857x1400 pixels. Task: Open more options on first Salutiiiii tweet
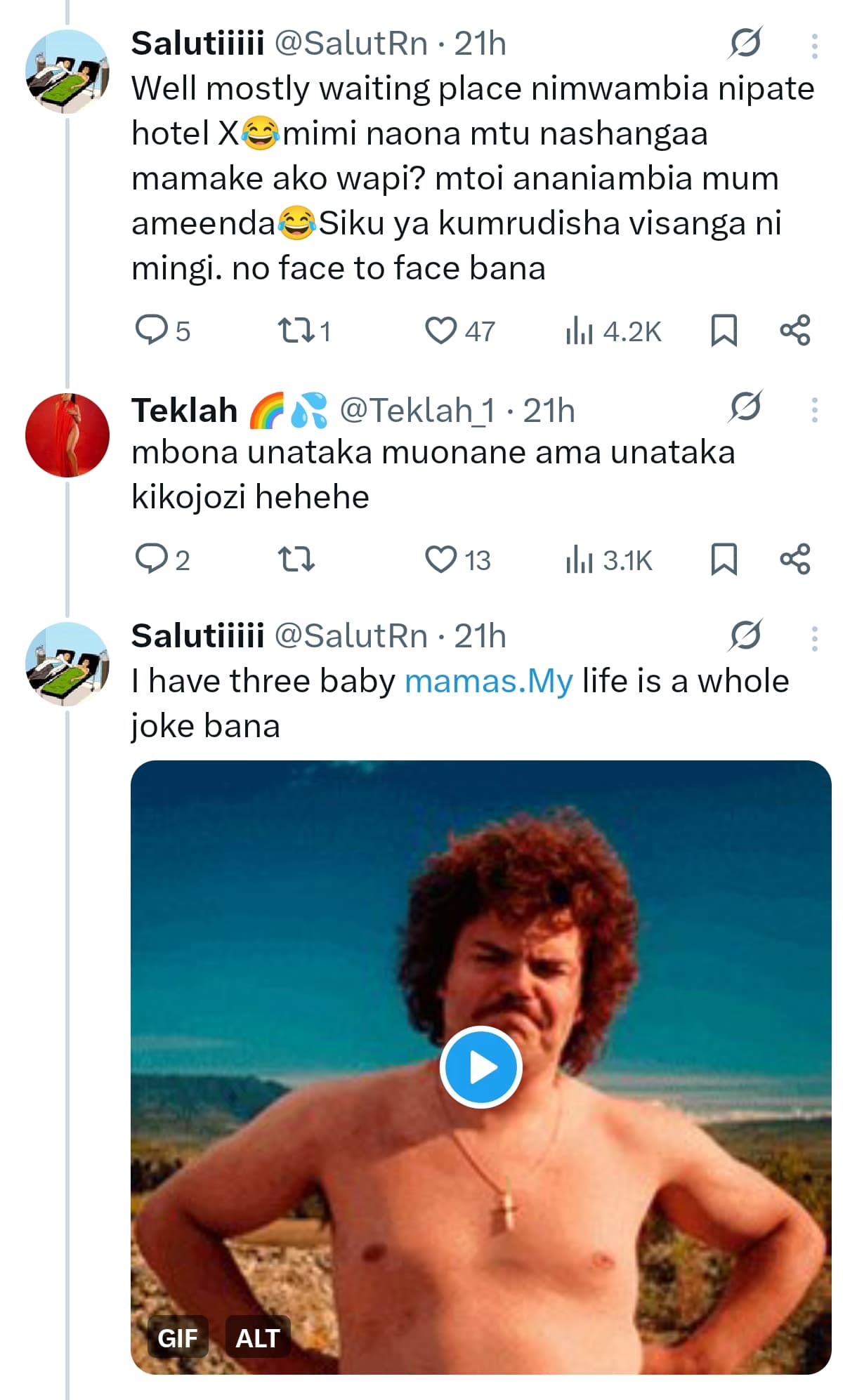814,46
